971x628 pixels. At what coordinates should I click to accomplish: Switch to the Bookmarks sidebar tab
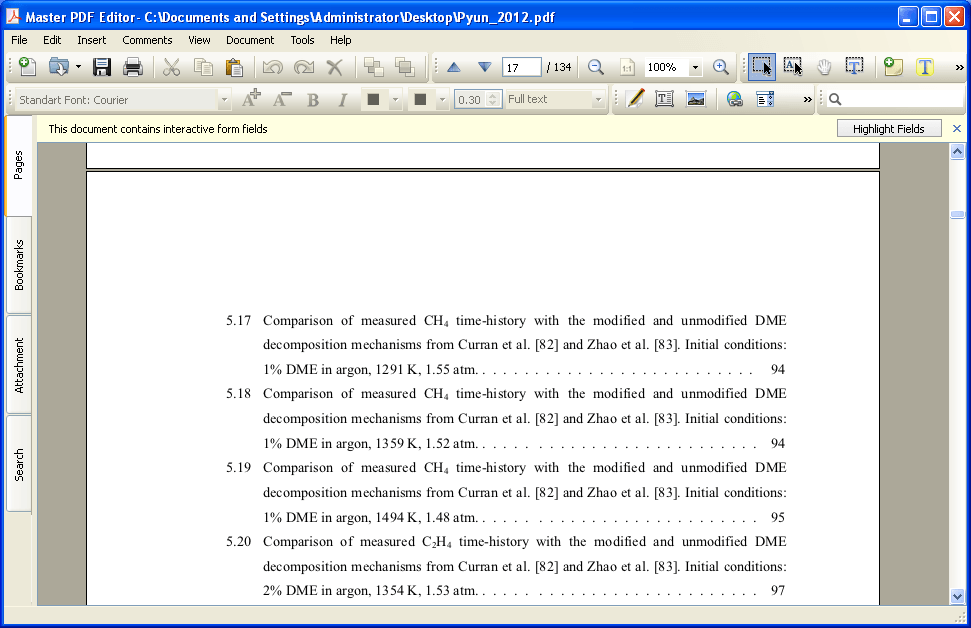tap(17, 263)
